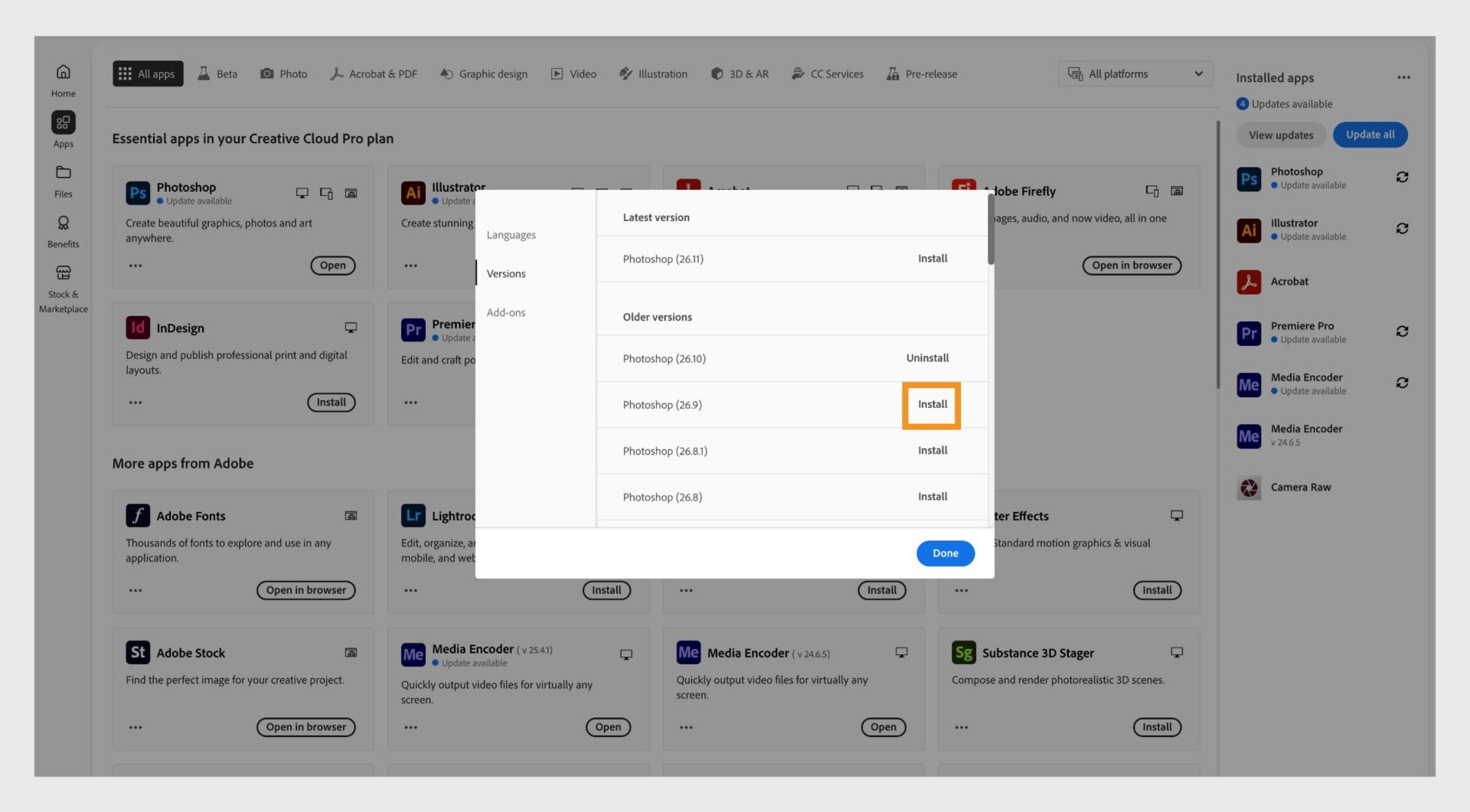
Task: Open Benefits in the sidebar
Action: [64, 231]
